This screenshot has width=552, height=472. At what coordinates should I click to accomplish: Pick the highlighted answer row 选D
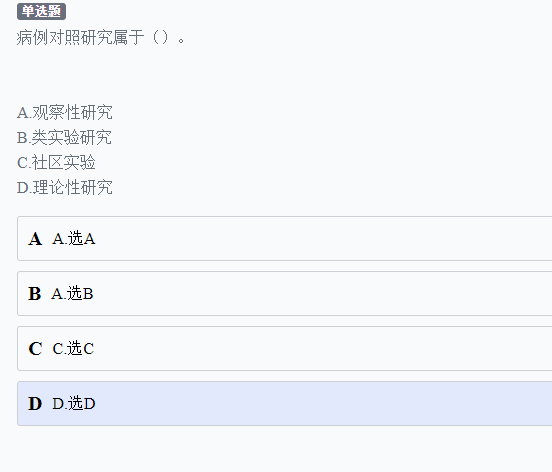coord(284,403)
